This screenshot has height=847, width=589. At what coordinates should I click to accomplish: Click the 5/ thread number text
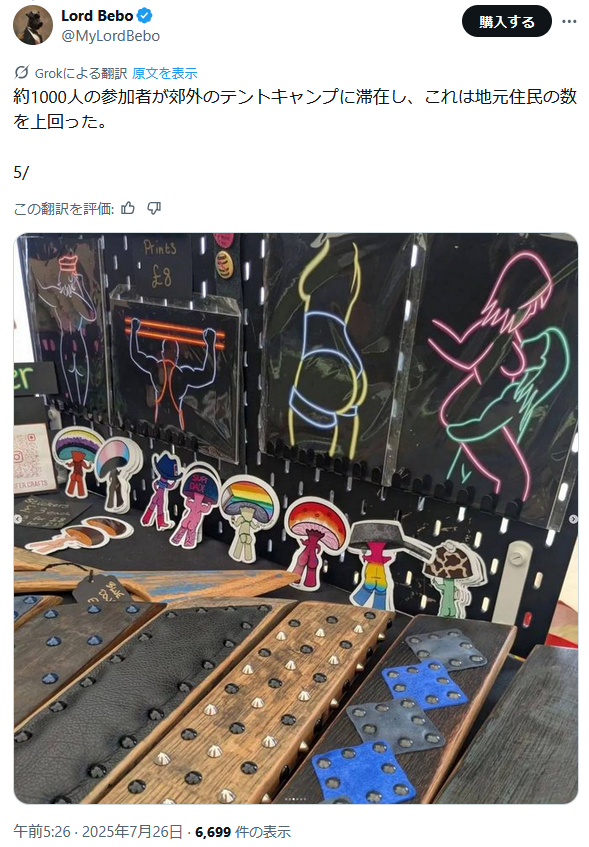21,172
